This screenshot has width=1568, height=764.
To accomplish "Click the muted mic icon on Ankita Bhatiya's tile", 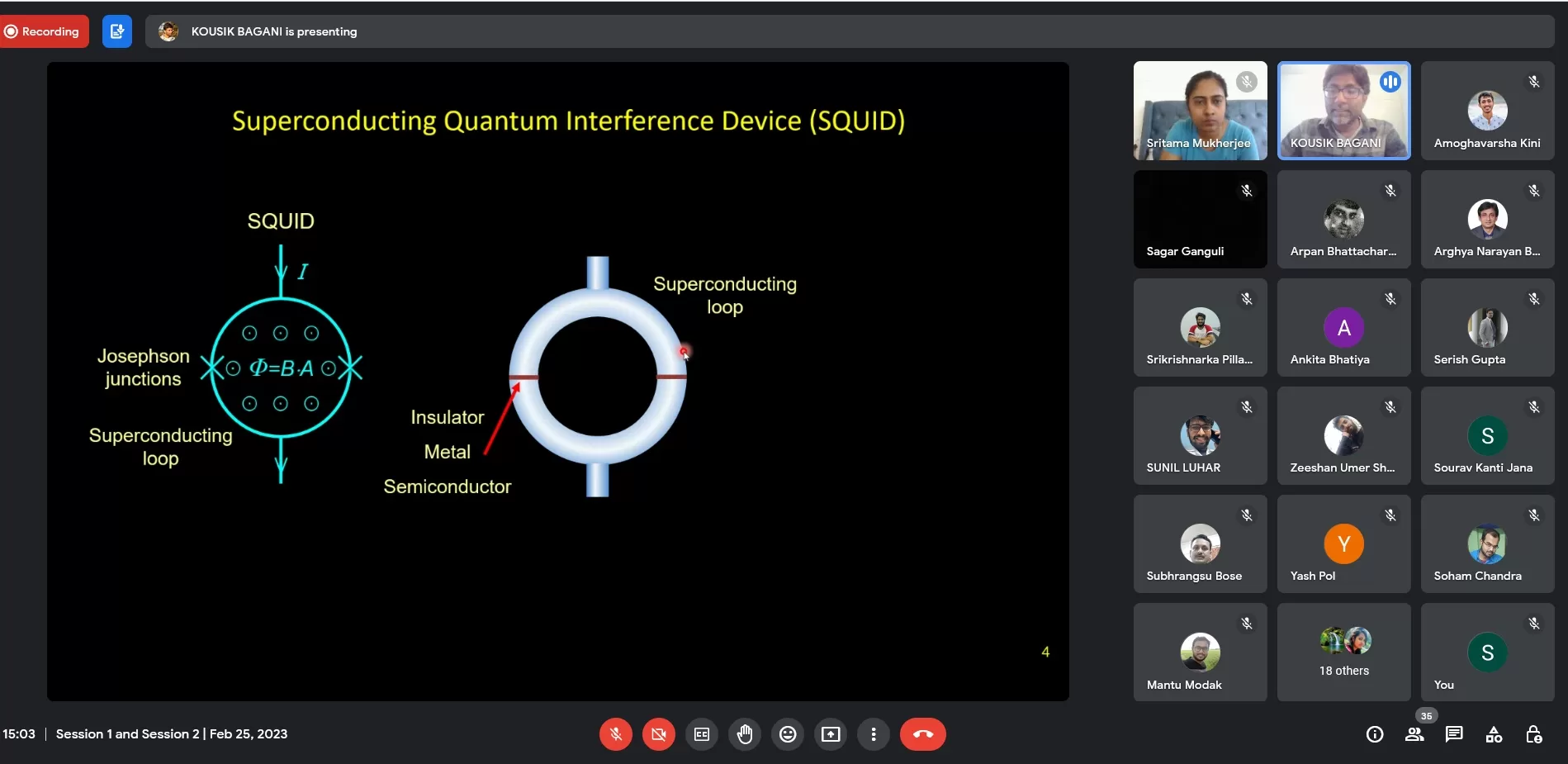I will pyautogui.click(x=1390, y=299).
